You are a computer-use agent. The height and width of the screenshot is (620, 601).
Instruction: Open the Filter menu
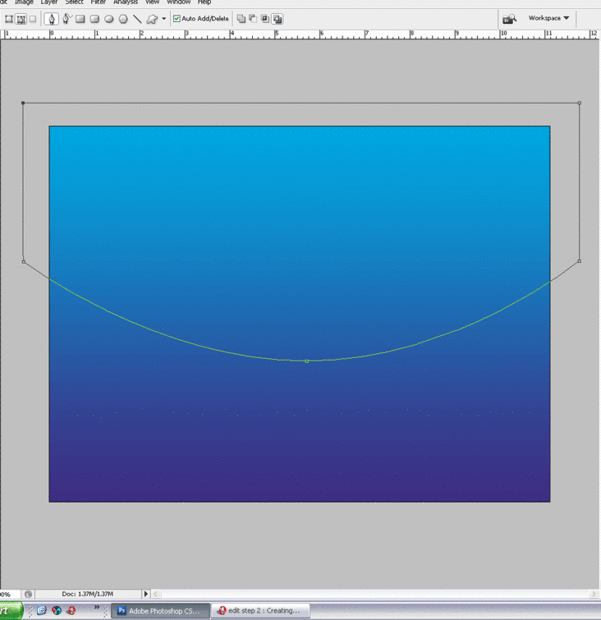coord(98,2)
